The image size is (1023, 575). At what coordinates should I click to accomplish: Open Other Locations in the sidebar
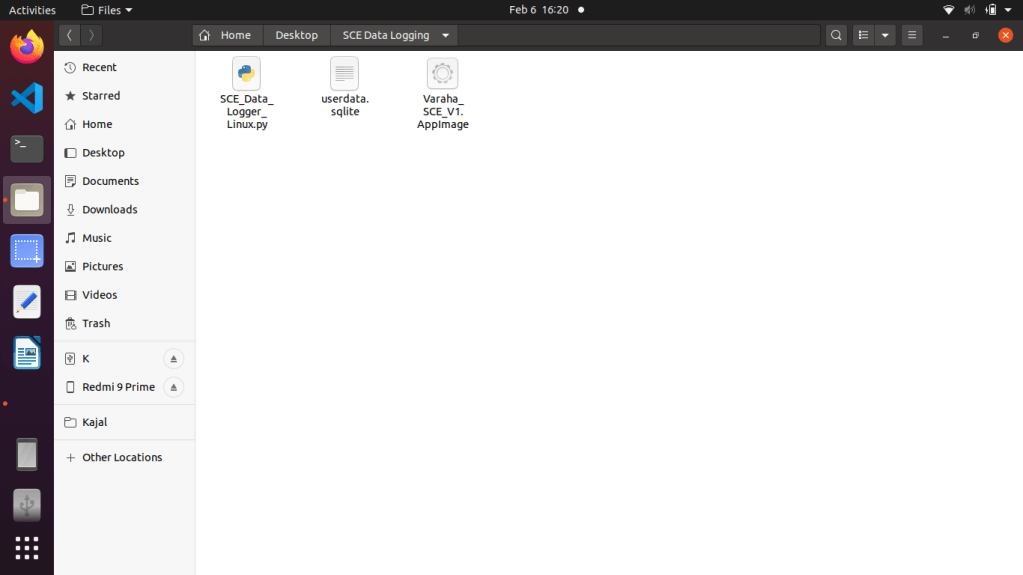coord(121,458)
